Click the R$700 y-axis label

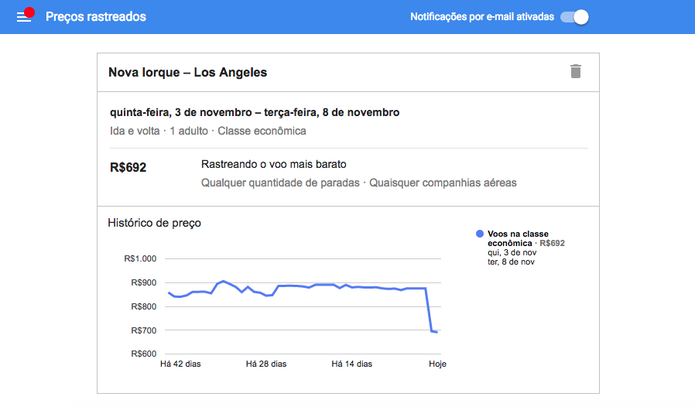click(144, 330)
